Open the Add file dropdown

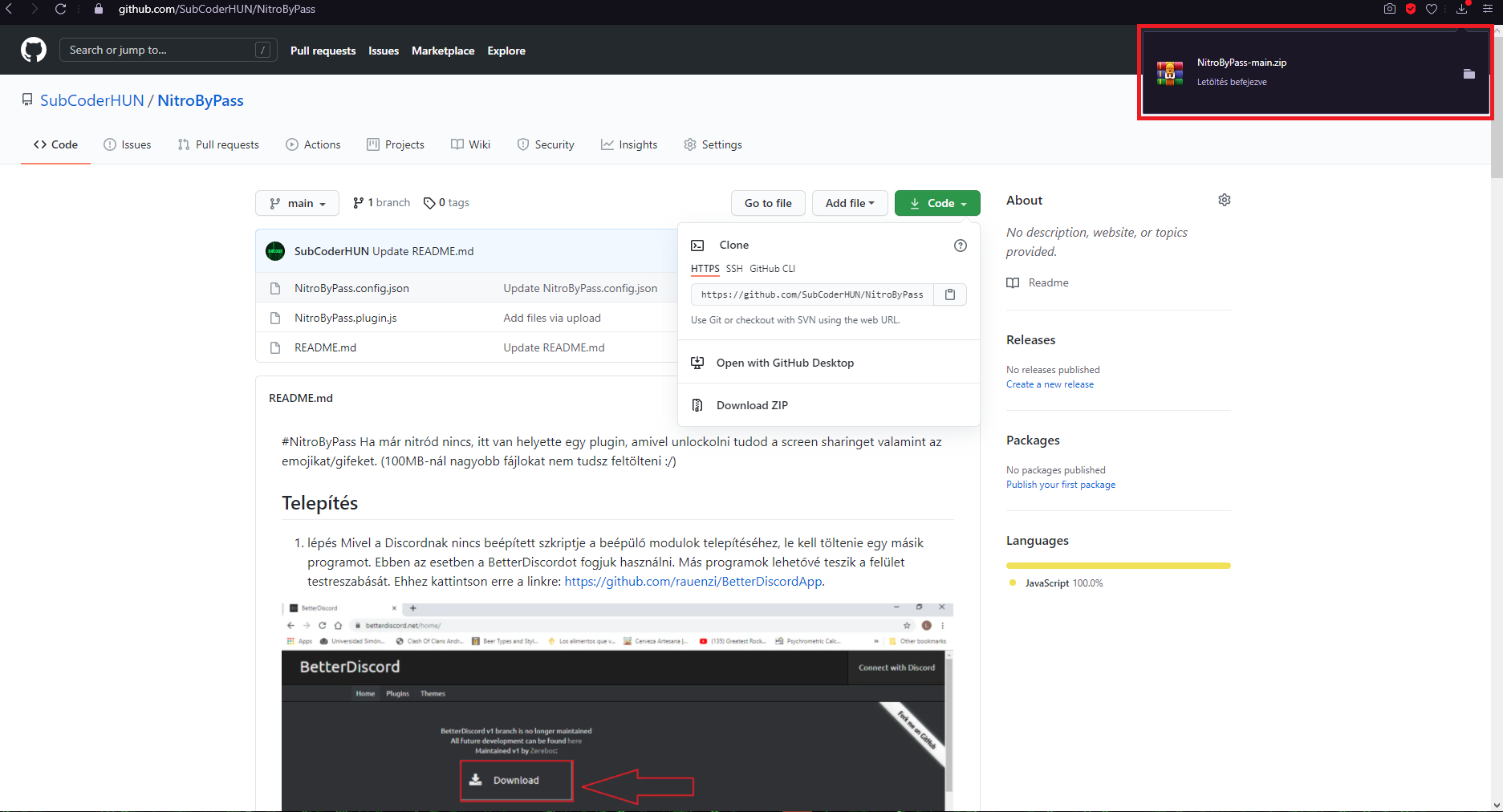click(x=850, y=203)
